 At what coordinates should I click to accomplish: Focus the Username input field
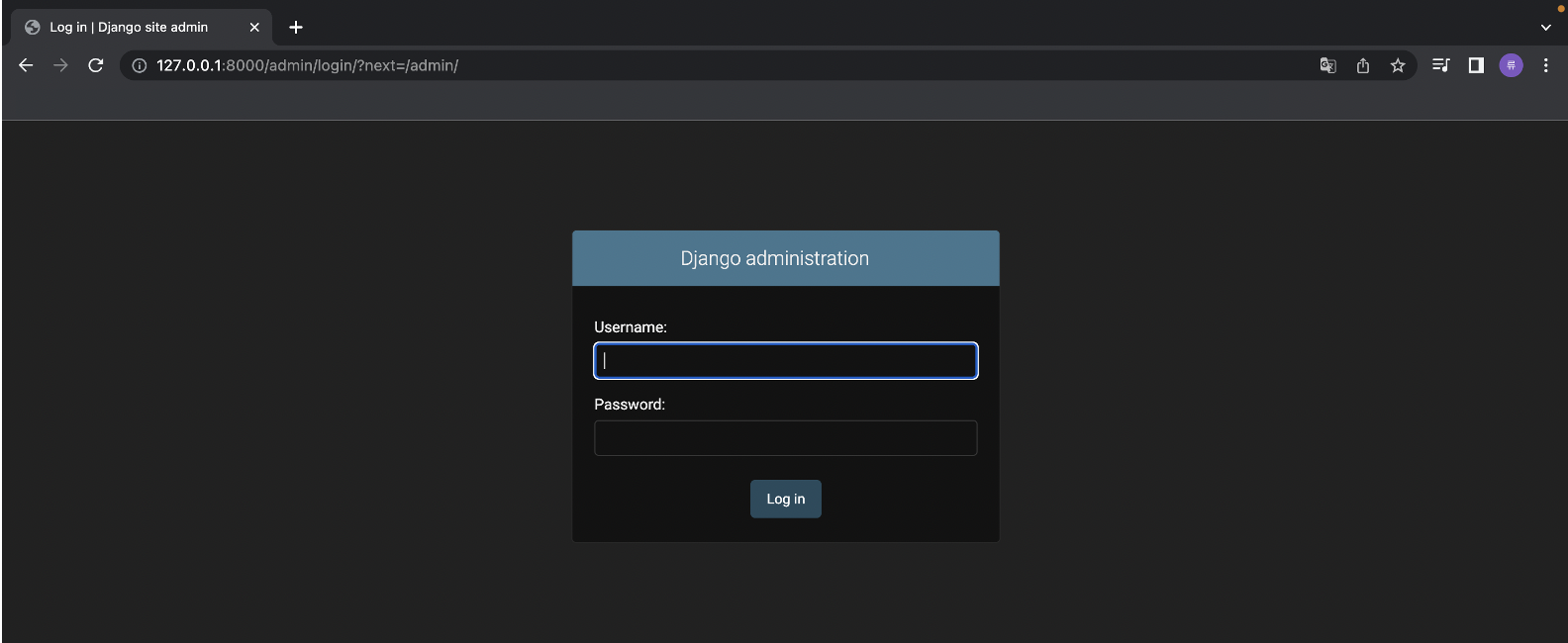[x=786, y=361]
